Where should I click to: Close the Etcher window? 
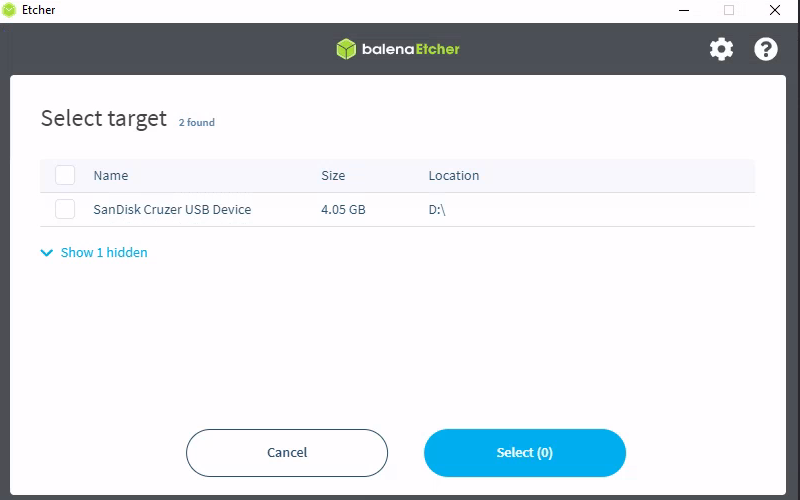pos(775,10)
